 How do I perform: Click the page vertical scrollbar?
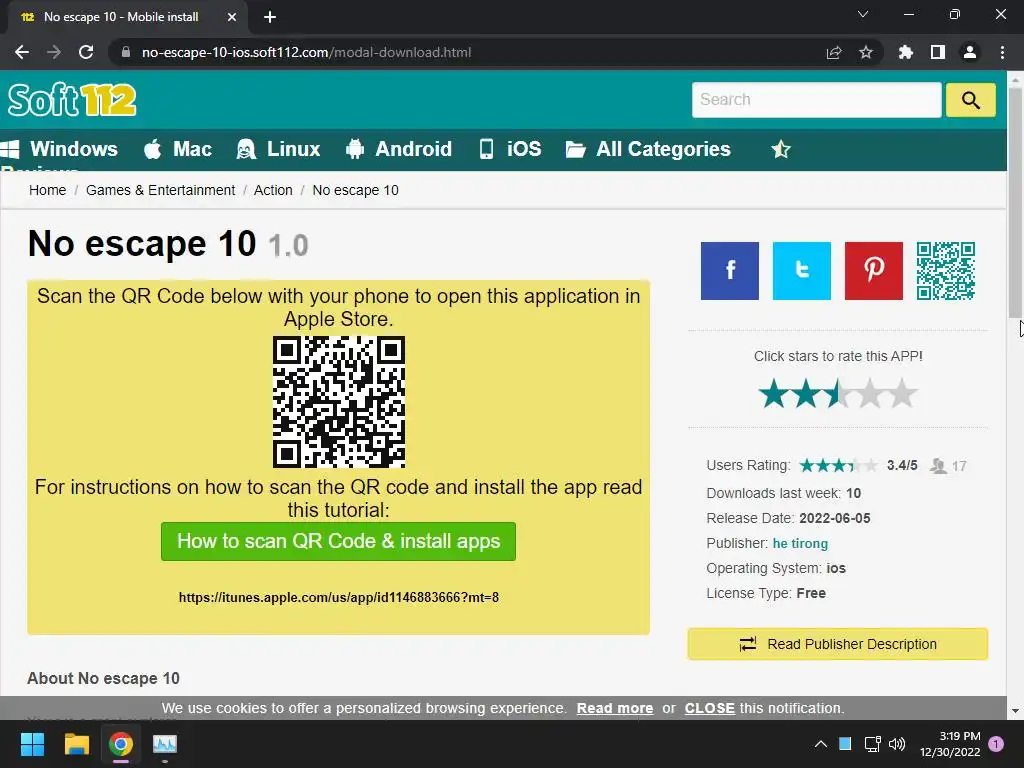1015,202
